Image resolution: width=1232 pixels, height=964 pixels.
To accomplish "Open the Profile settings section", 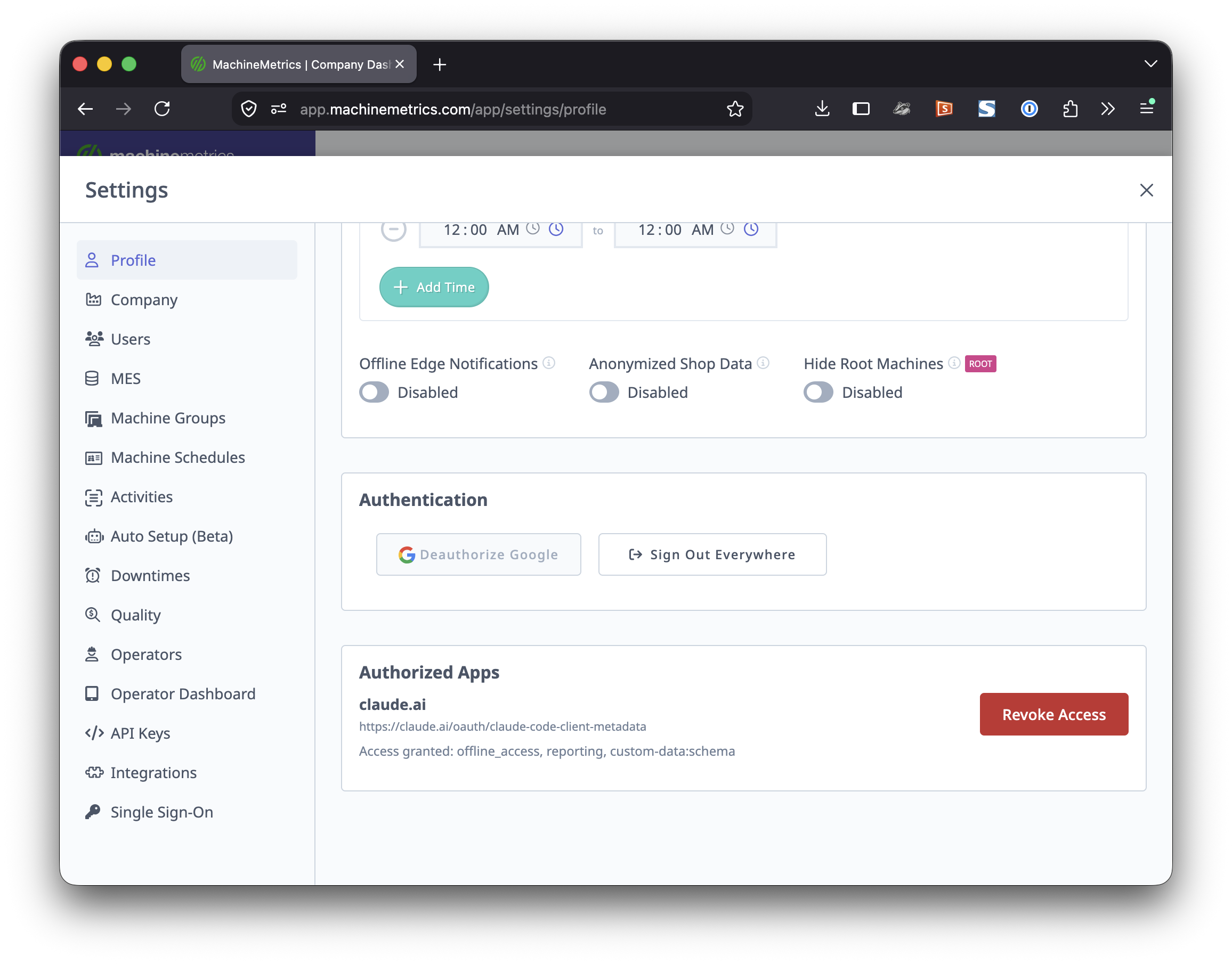I will point(187,260).
